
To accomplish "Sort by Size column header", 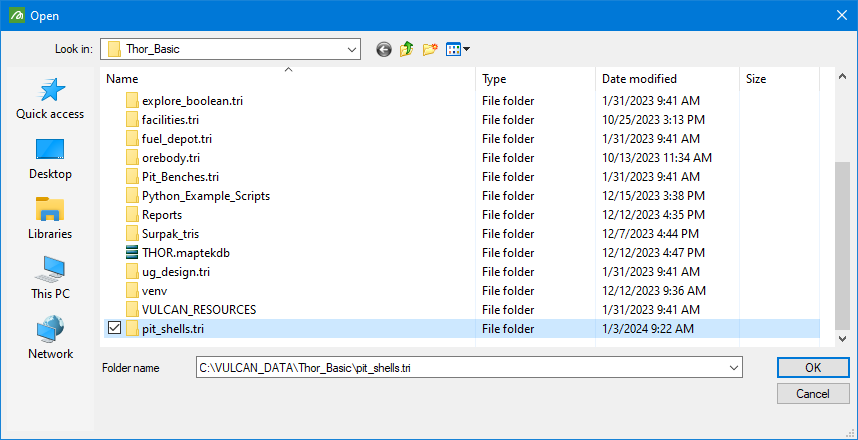I will [x=779, y=79].
